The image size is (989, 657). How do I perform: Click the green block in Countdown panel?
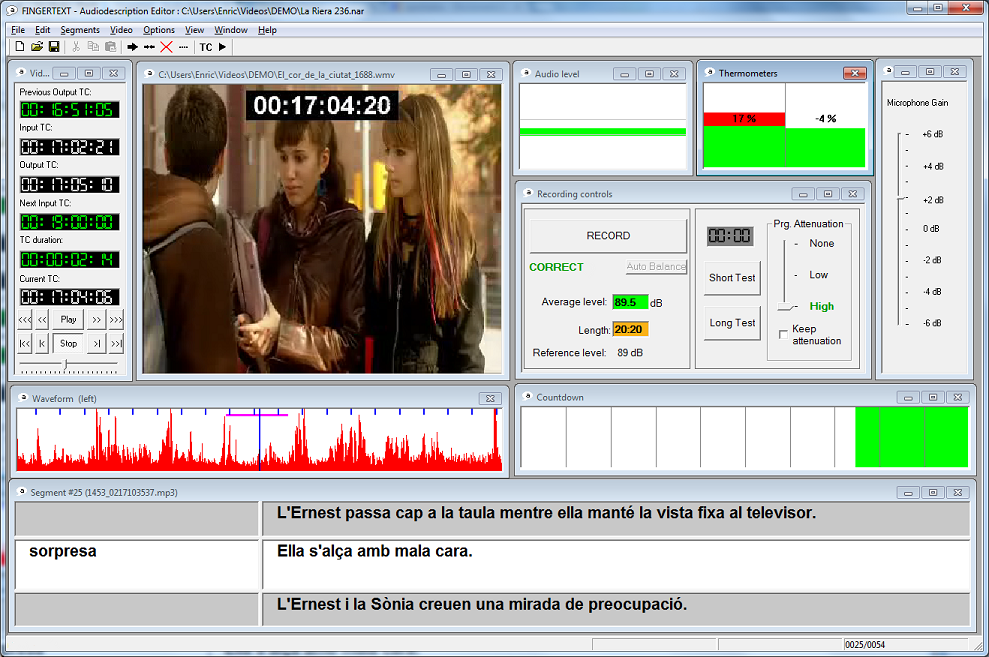911,437
